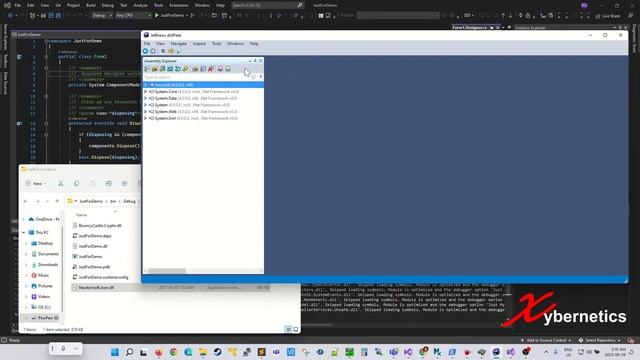
Task: Click the search magnifier icon in Assembly Explorer toolbar
Action: pos(186,69)
